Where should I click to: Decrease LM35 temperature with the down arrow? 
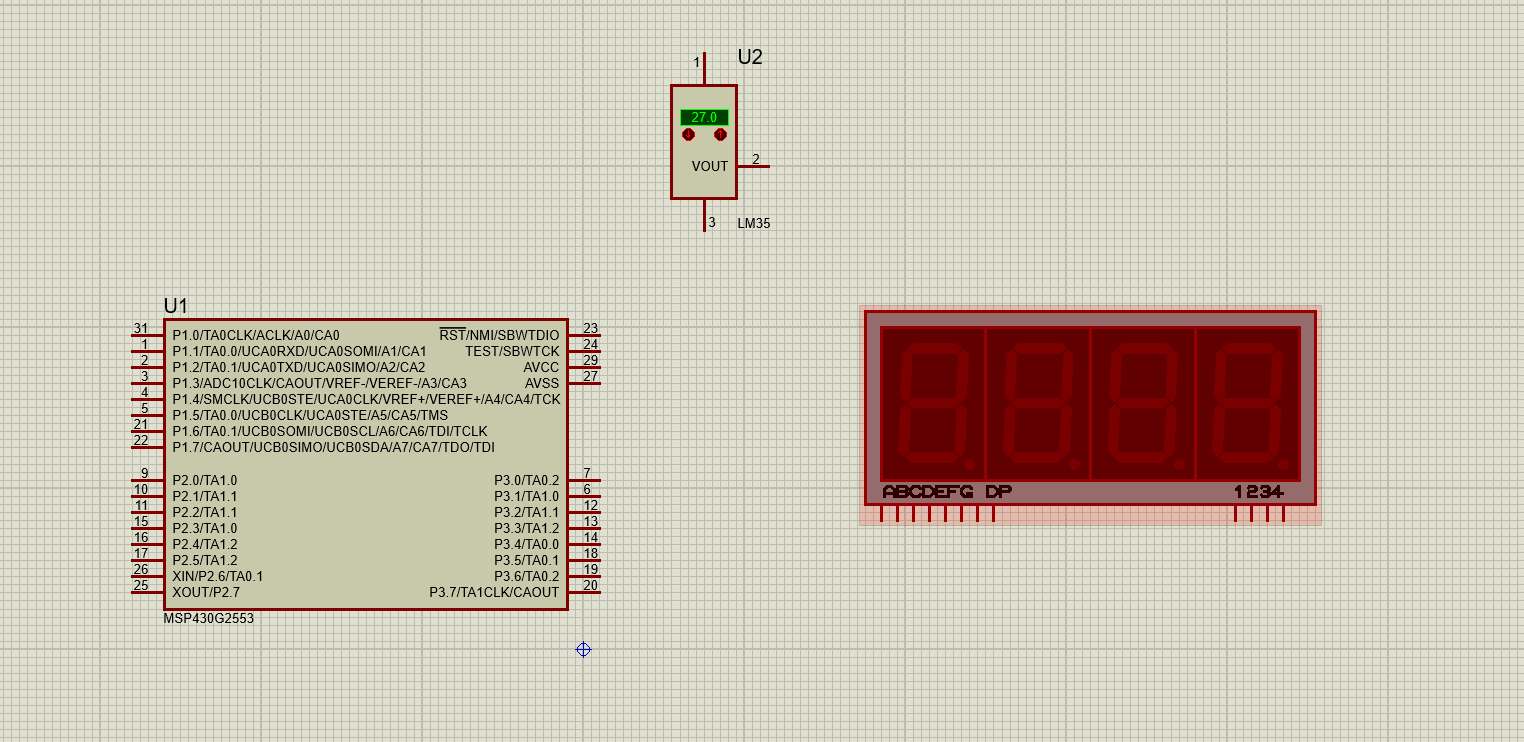(x=688, y=134)
